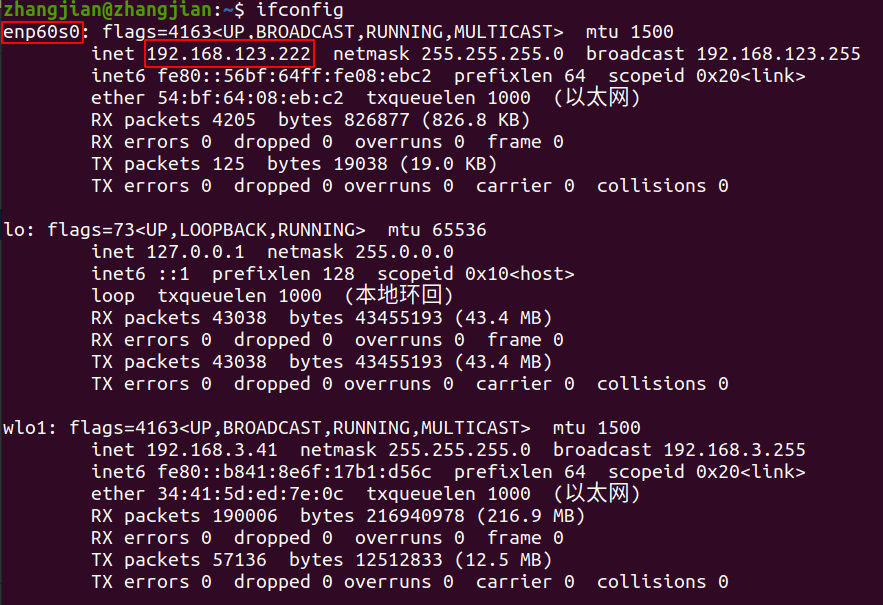Screen dimensions: 883x605
Task: Click wlo1 MAC address 34:41:5d:ed:7e:0c
Action: pyautogui.click(x=250, y=494)
